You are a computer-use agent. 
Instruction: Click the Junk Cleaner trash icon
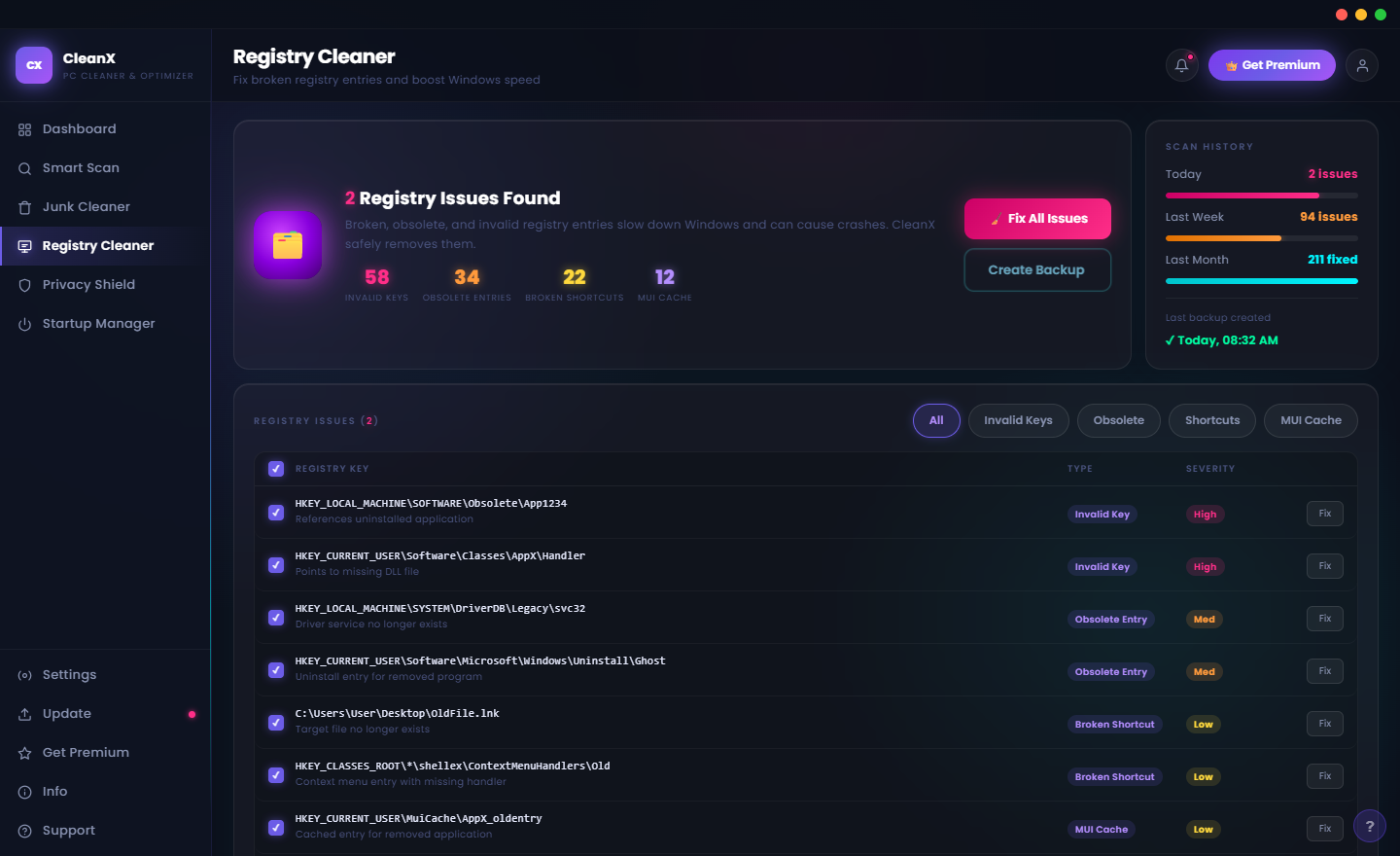pyautogui.click(x=25, y=207)
